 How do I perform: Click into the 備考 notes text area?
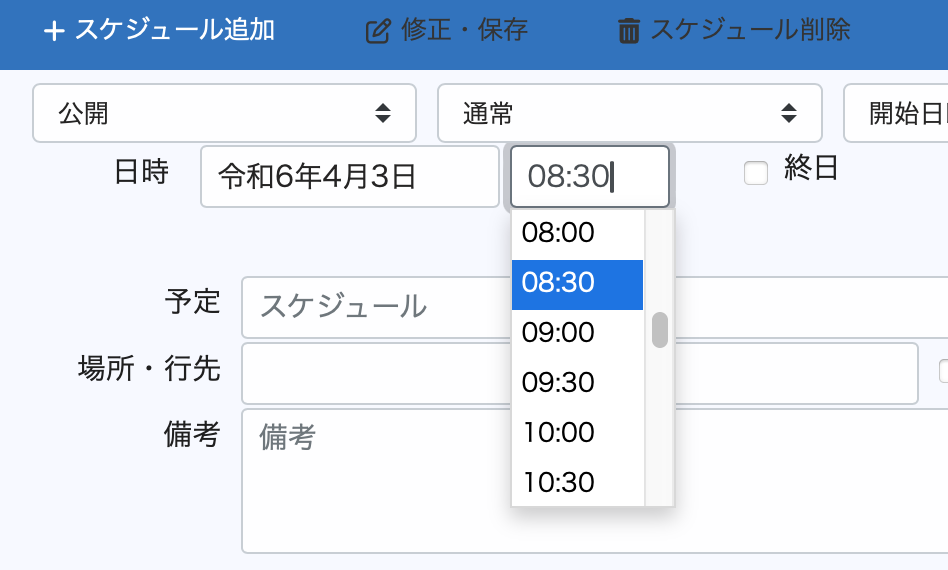click(x=594, y=480)
